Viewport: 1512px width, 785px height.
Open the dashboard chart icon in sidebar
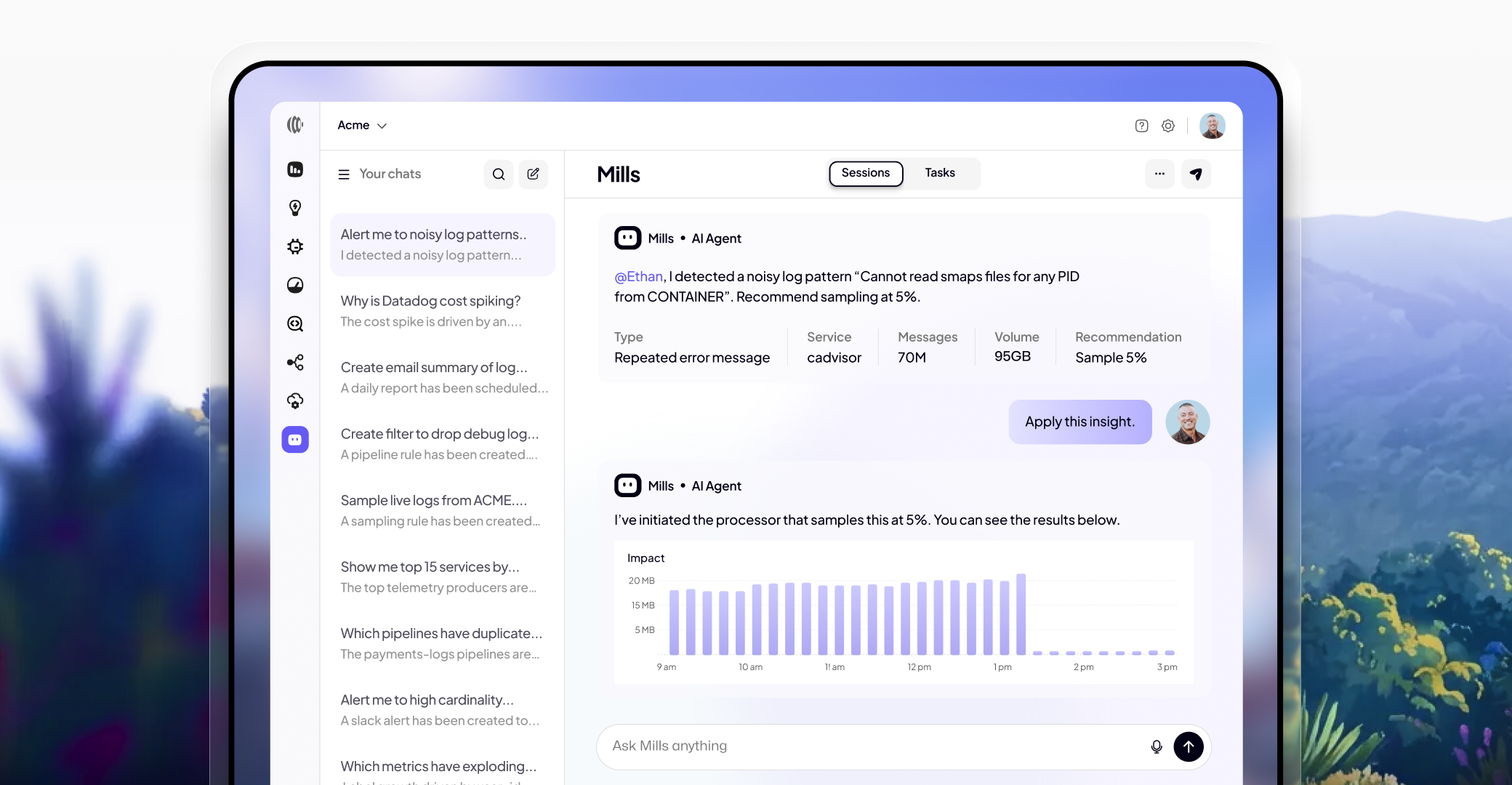point(295,169)
